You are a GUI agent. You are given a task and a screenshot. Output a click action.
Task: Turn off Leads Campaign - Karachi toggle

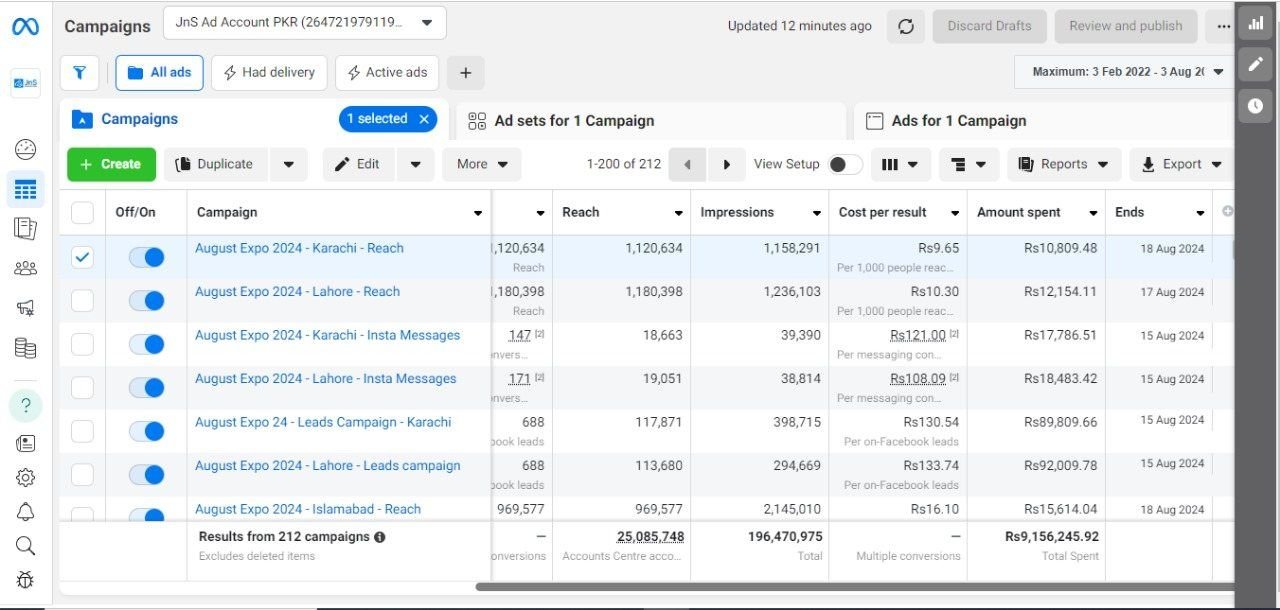(146, 431)
